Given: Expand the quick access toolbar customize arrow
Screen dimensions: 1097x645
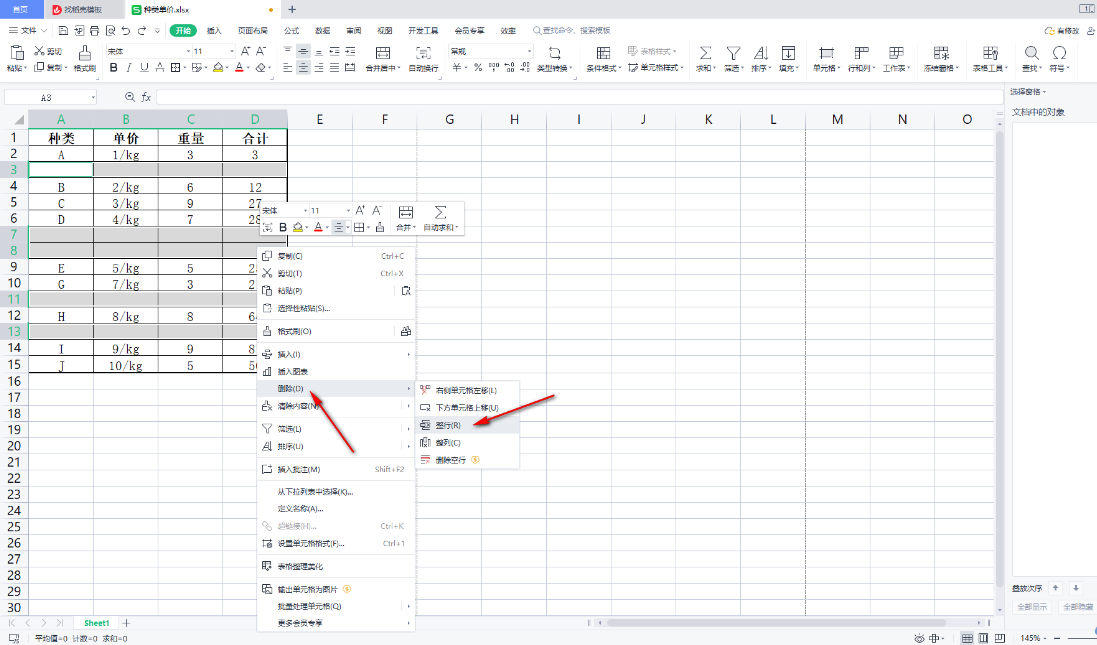Looking at the screenshot, I should [x=157, y=31].
